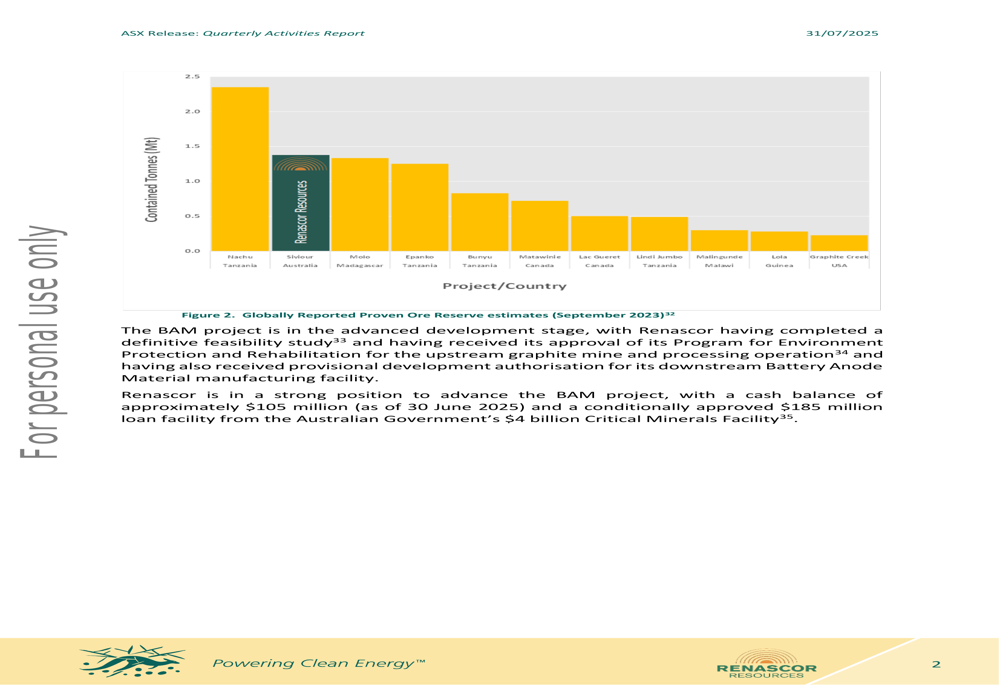
Task: Click the 1.0 y-axis tick value
Action: (193, 181)
